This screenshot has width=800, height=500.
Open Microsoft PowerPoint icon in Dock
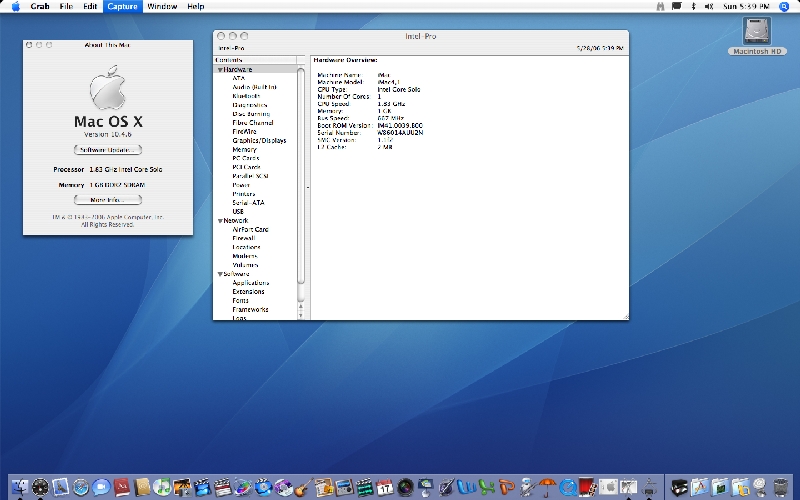tap(507, 487)
